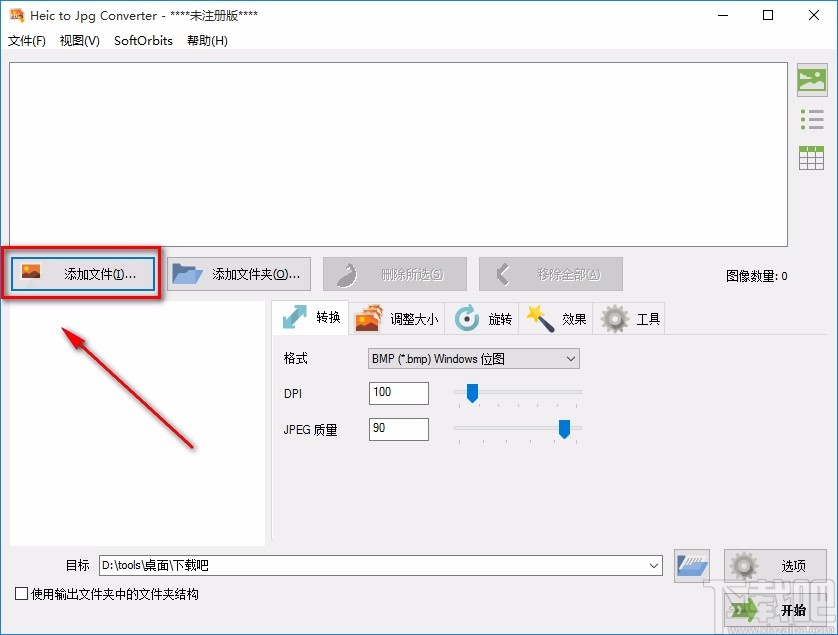The width and height of the screenshot is (838, 635).
Task: Expand the 目标 destination path dropdown
Action: pyautogui.click(x=655, y=565)
